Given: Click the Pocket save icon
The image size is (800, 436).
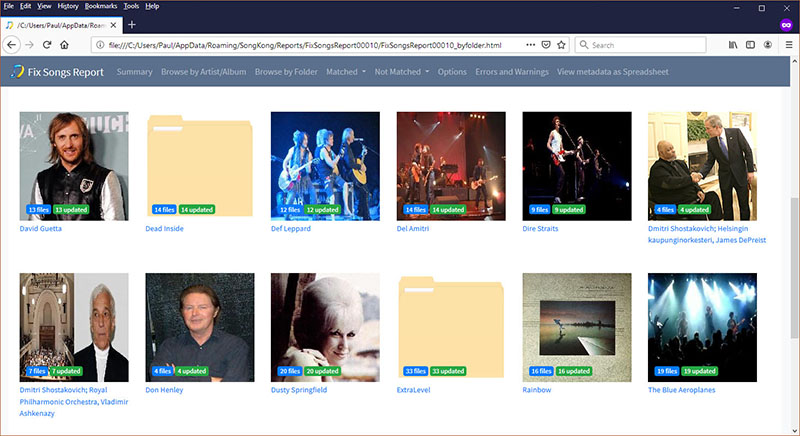Looking at the screenshot, I should 546,45.
